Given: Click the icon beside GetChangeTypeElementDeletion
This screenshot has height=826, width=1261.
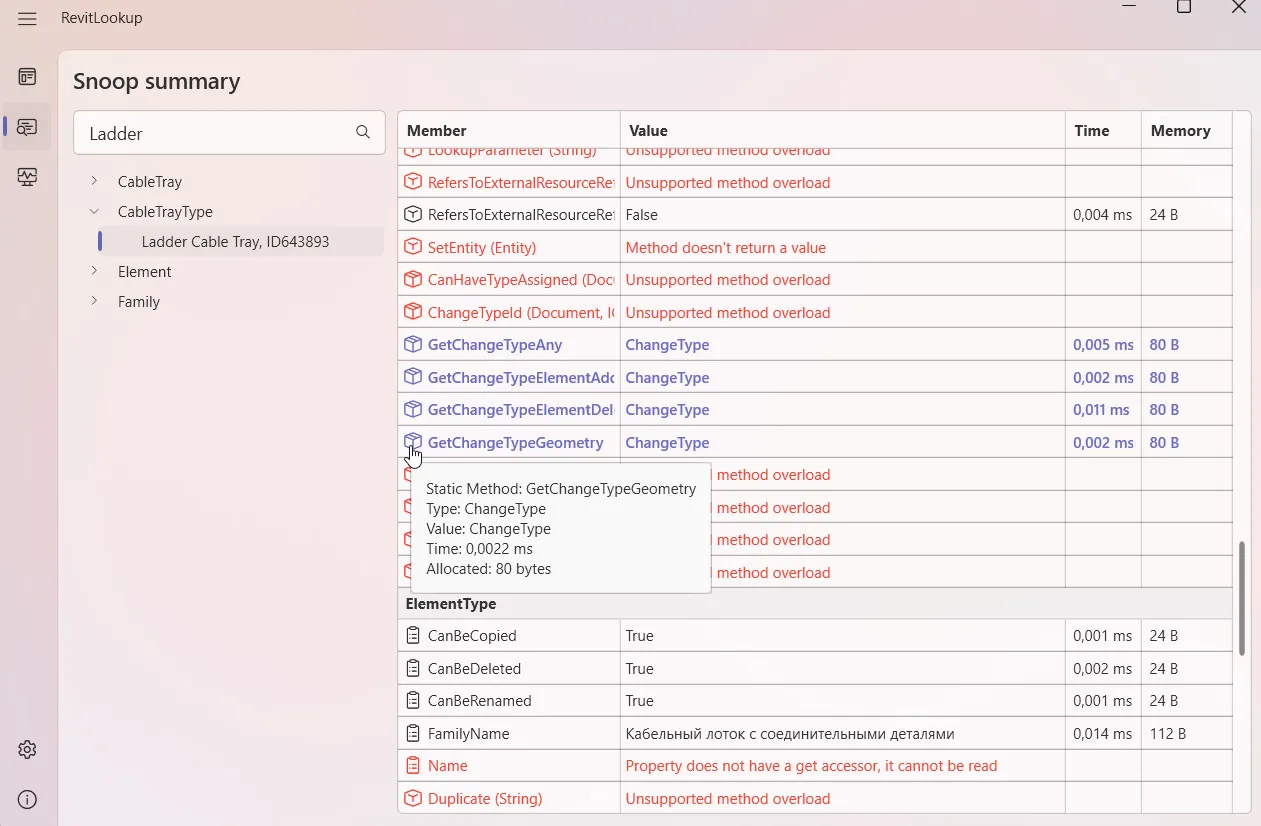Looking at the screenshot, I should (412, 409).
